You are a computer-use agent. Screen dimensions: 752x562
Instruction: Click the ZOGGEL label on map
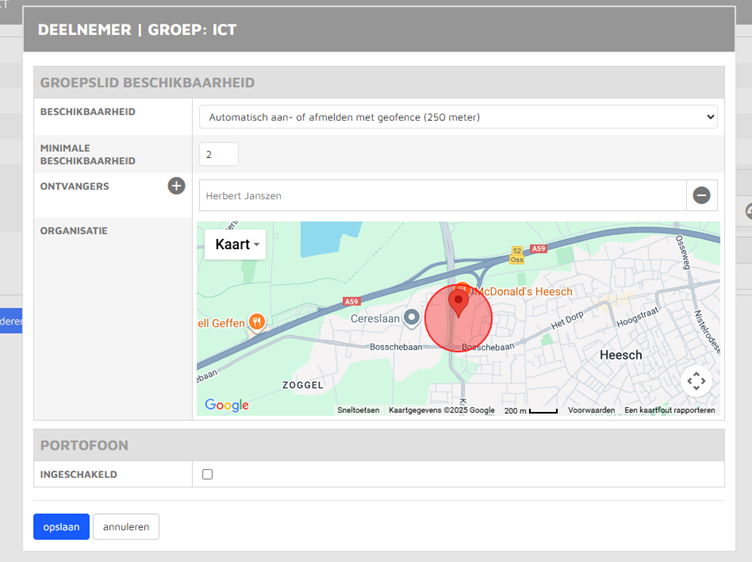pyautogui.click(x=303, y=385)
